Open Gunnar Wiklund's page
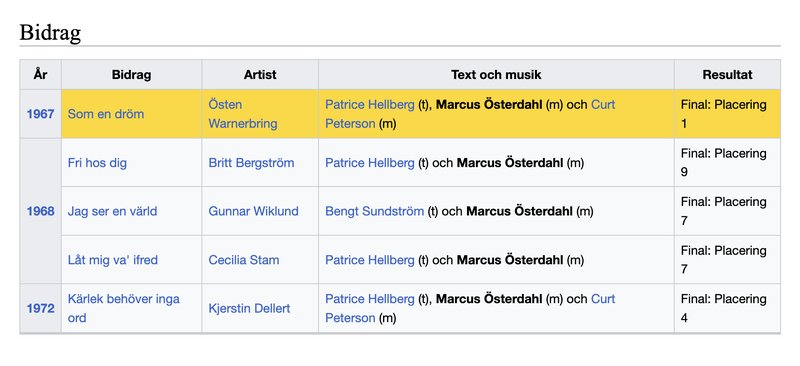800x366 pixels. point(253,211)
